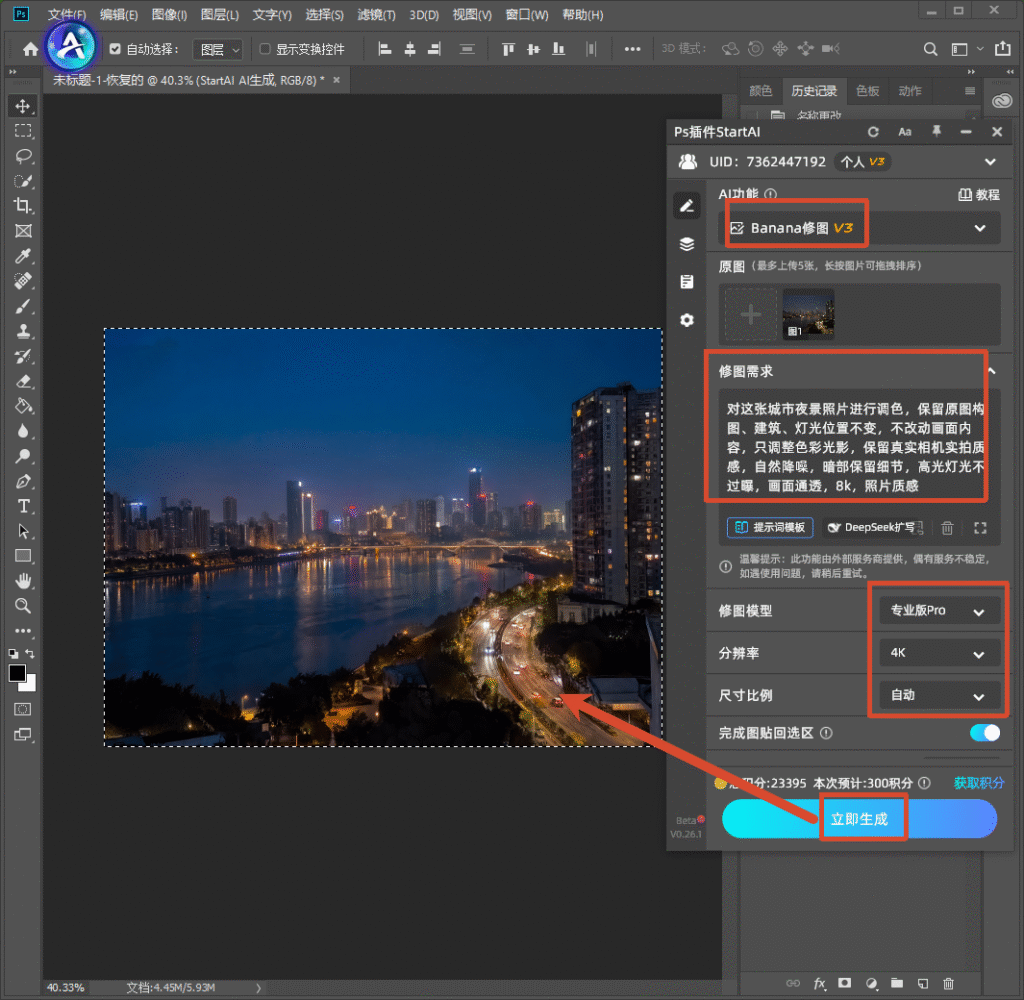
Task: Select the Zoom tool
Action: (23, 606)
